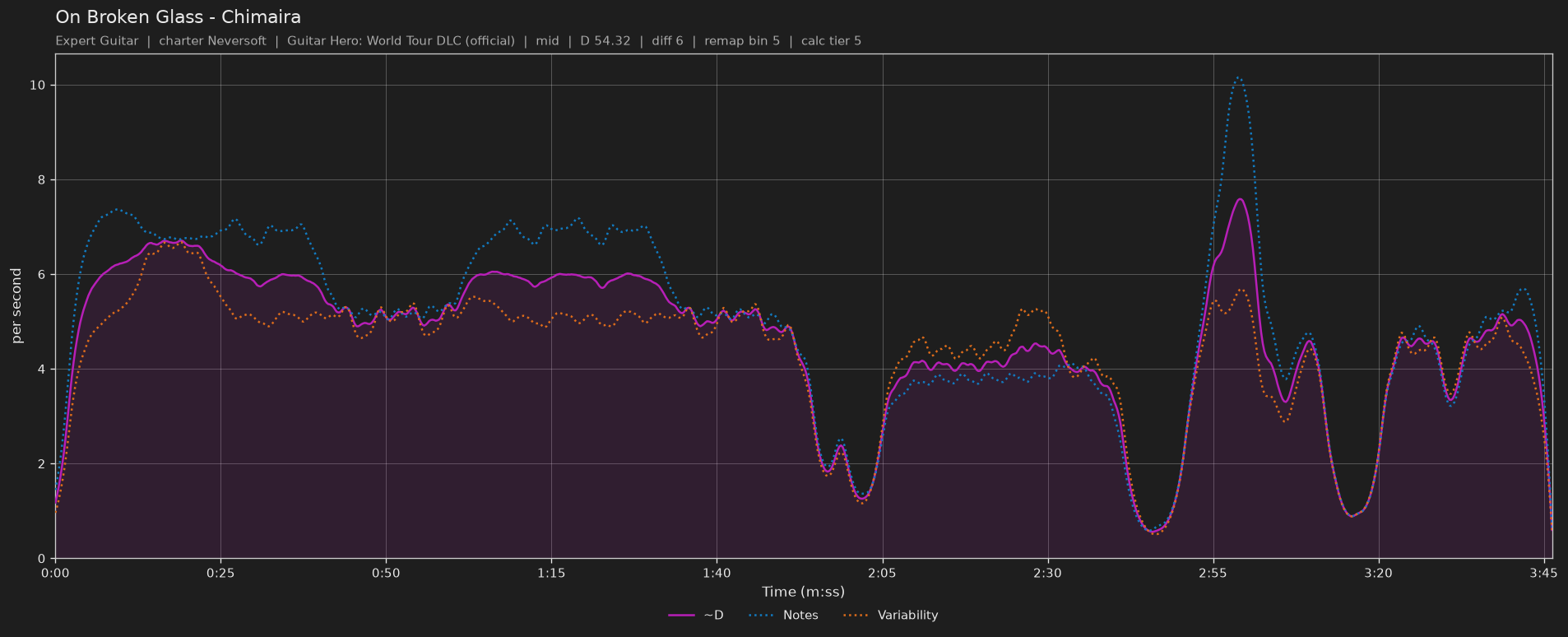Click the y-axis tick label "2"
The width and height of the screenshot is (1568, 637).
point(44,464)
